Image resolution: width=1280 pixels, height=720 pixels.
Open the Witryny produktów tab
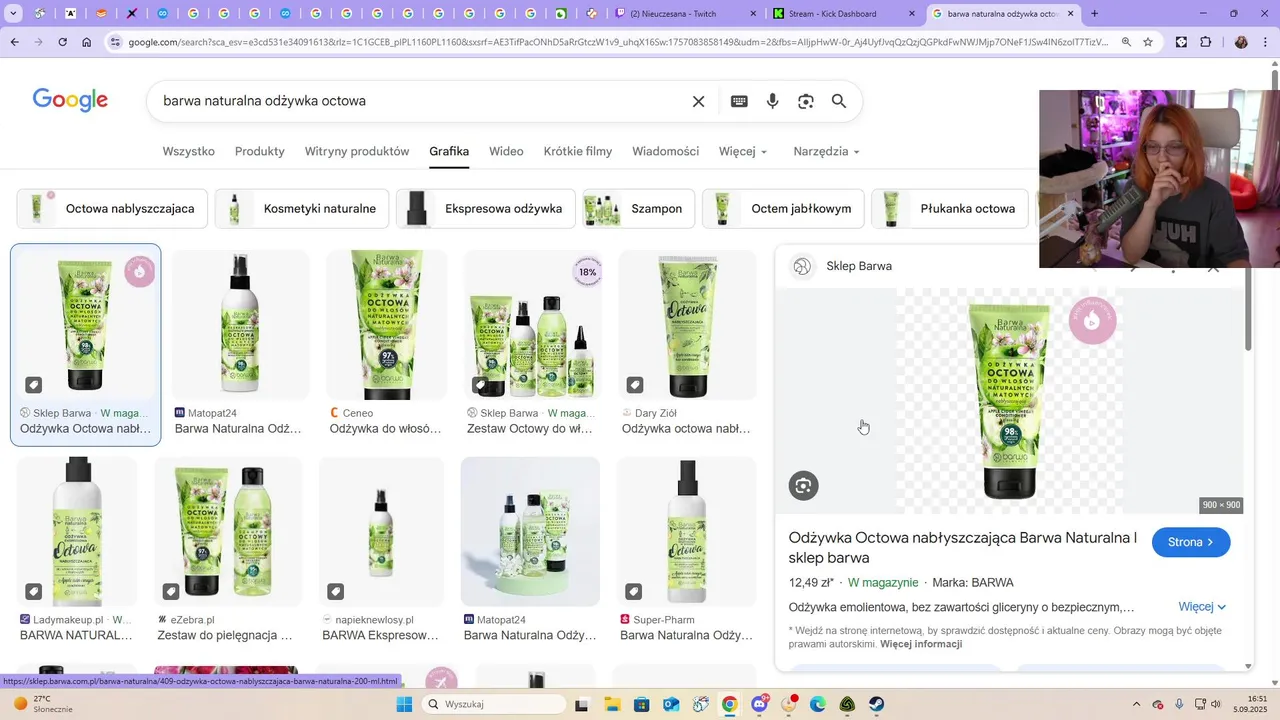(357, 151)
